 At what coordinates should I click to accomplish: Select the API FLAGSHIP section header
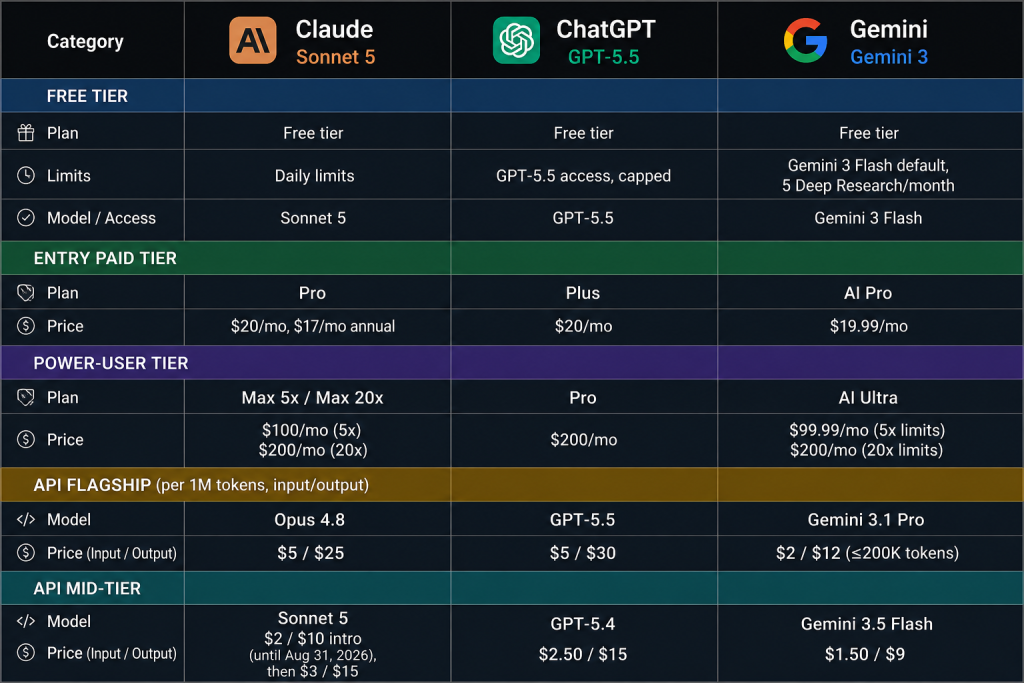click(x=512, y=484)
